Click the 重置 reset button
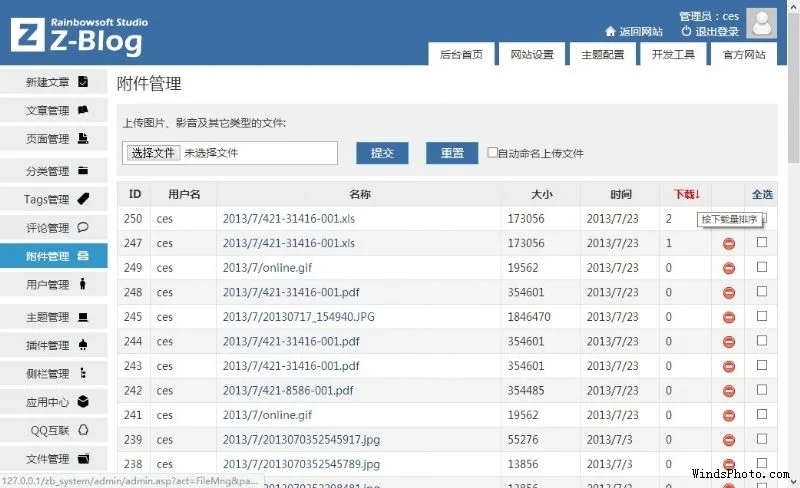The height and width of the screenshot is (488, 800). [452, 153]
